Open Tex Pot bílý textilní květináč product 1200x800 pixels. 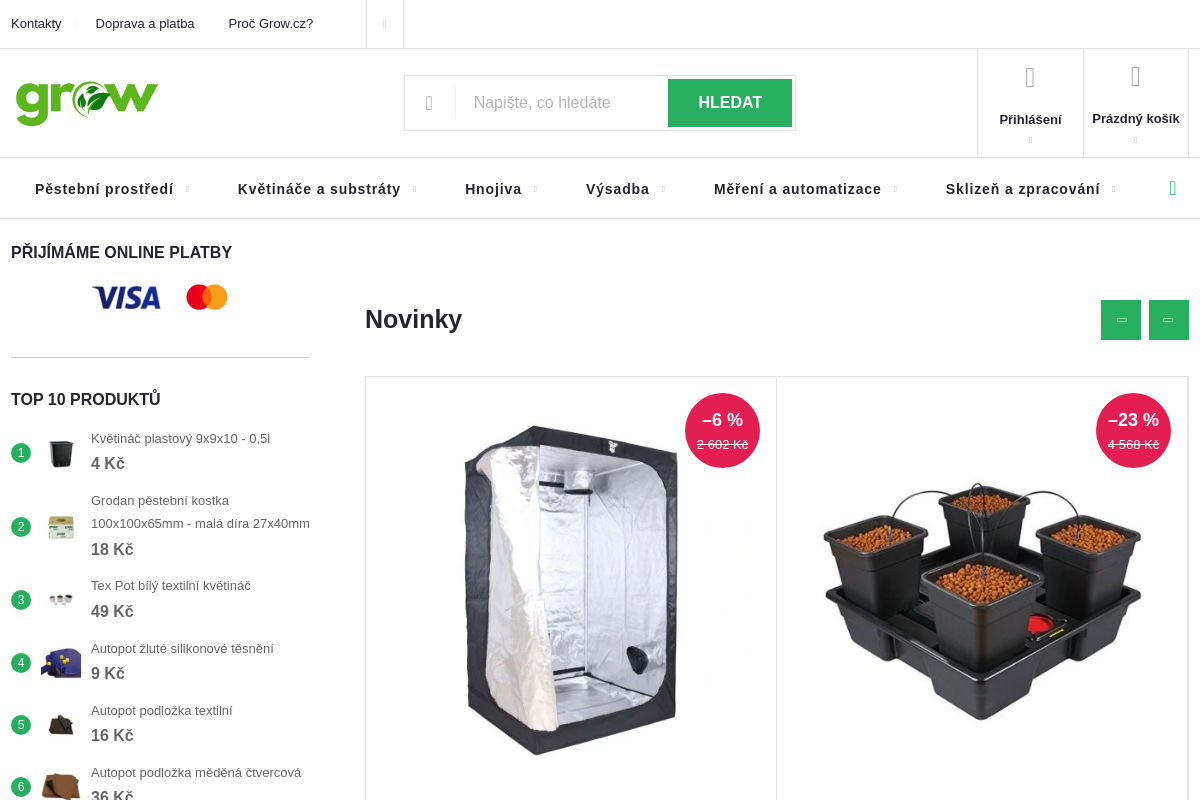pos(171,586)
